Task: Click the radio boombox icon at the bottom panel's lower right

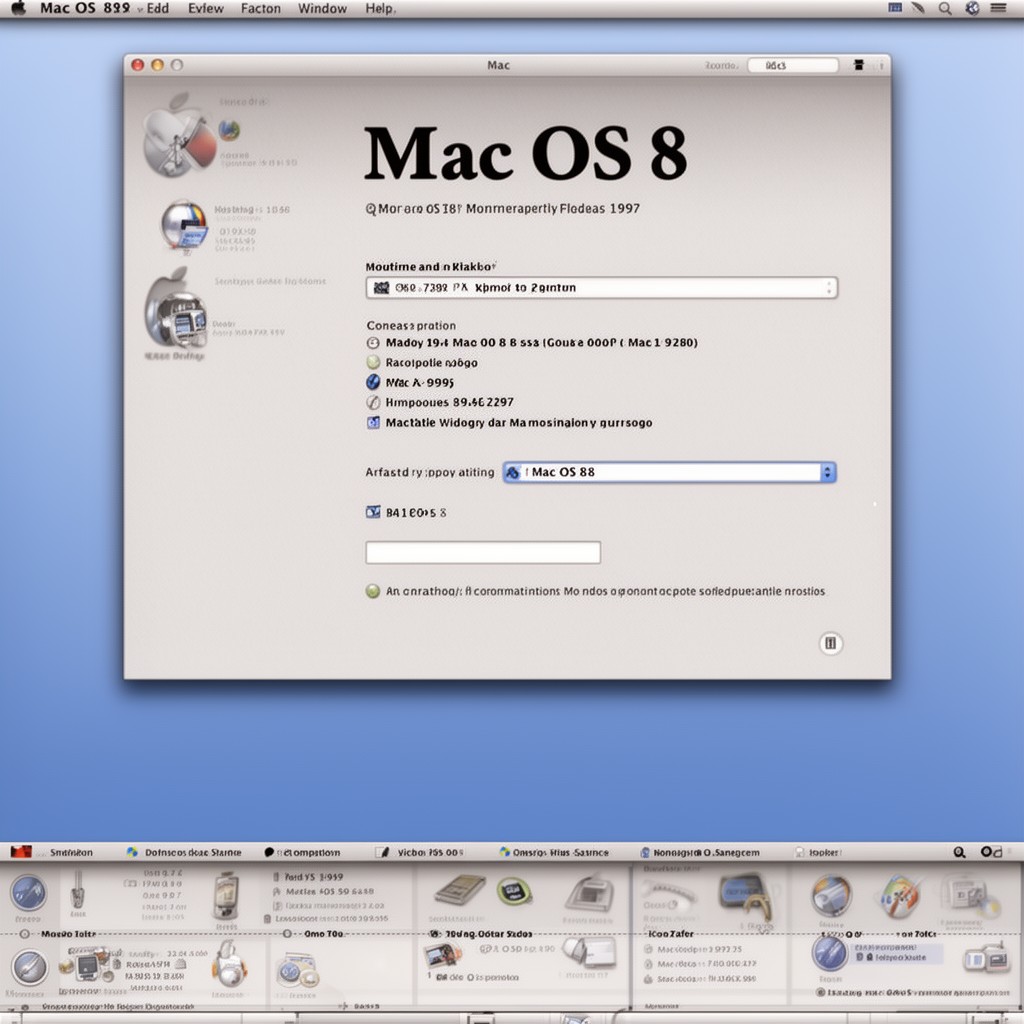Action: coord(987,959)
